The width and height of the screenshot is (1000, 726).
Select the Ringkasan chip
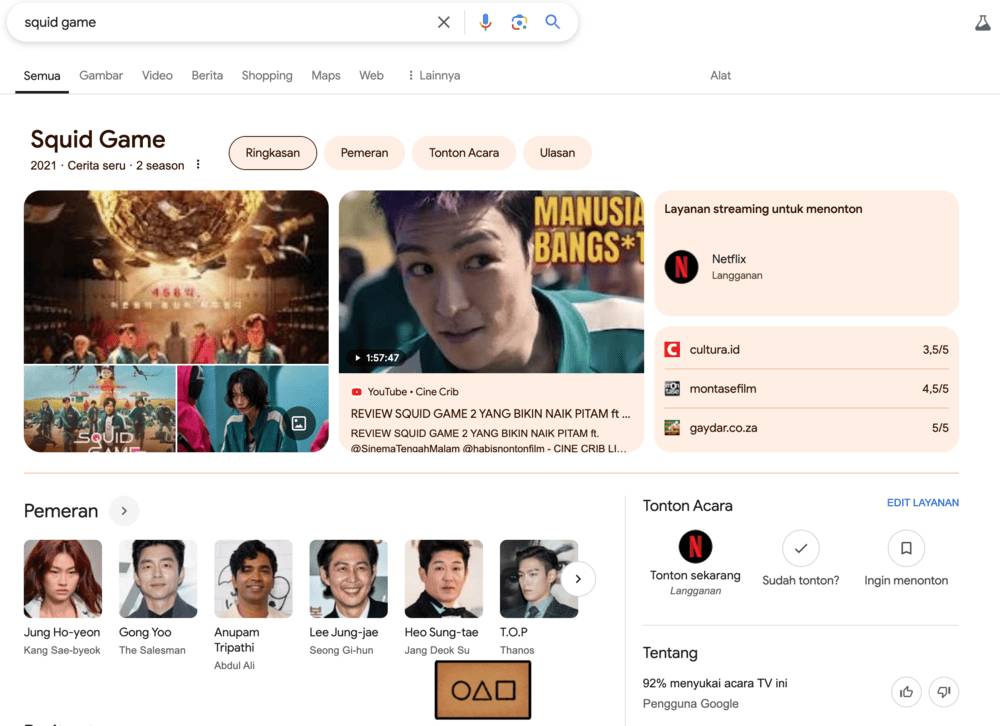[x=272, y=153]
